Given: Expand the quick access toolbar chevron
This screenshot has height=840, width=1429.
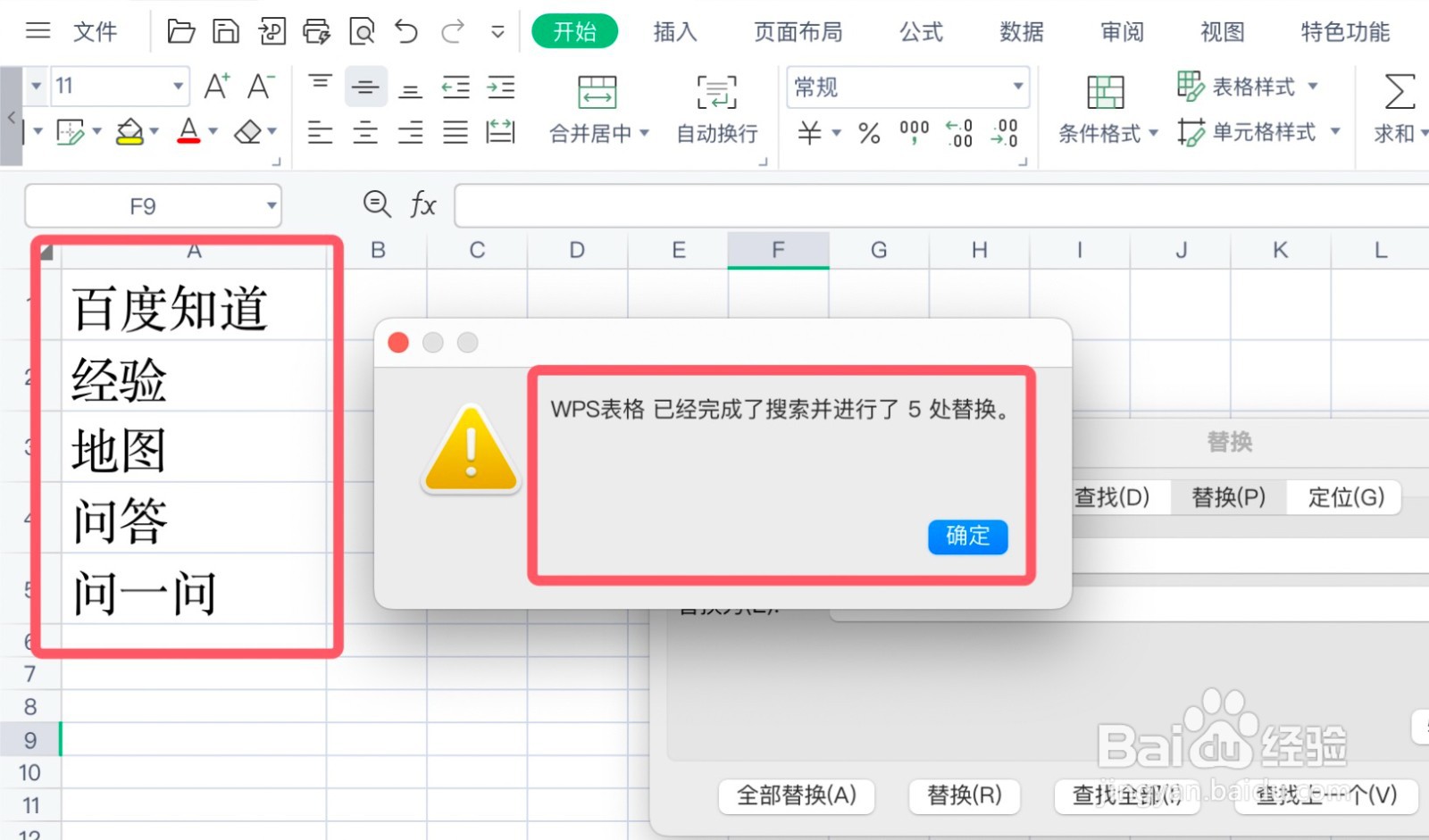Looking at the screenshot, I should (497, 33).
